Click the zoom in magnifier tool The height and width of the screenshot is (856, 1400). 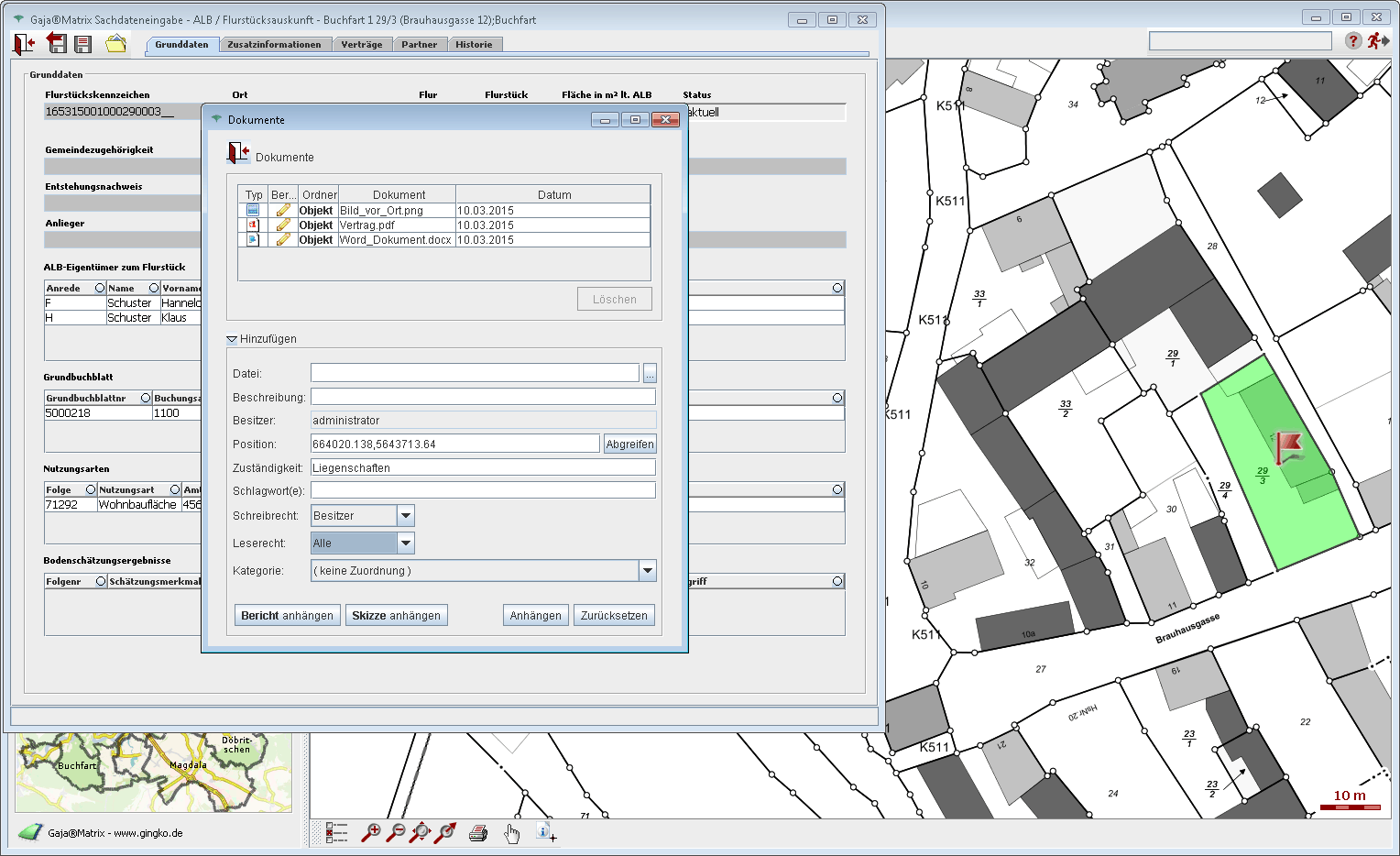pos(371,832)
